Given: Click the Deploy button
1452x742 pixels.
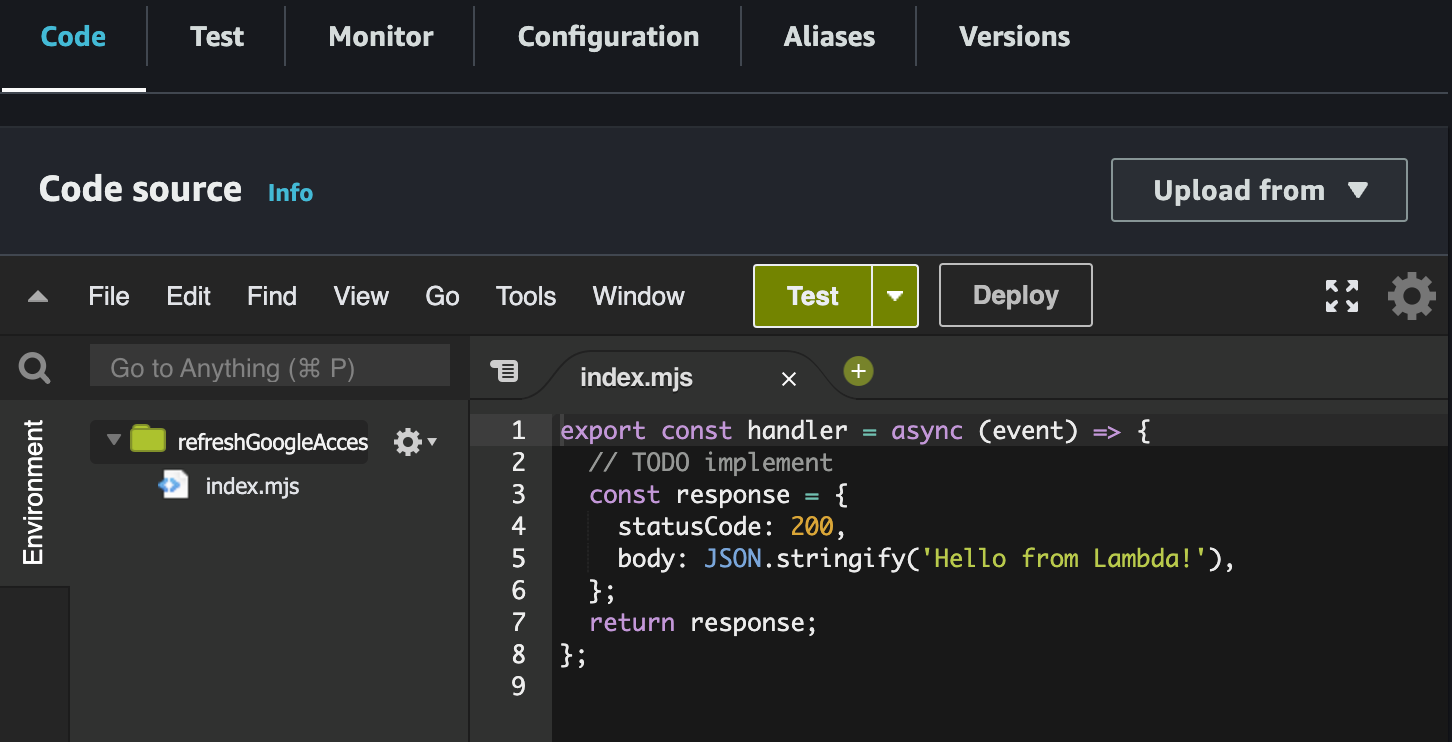Looking at the screenshot, I should coord(1016,295).
